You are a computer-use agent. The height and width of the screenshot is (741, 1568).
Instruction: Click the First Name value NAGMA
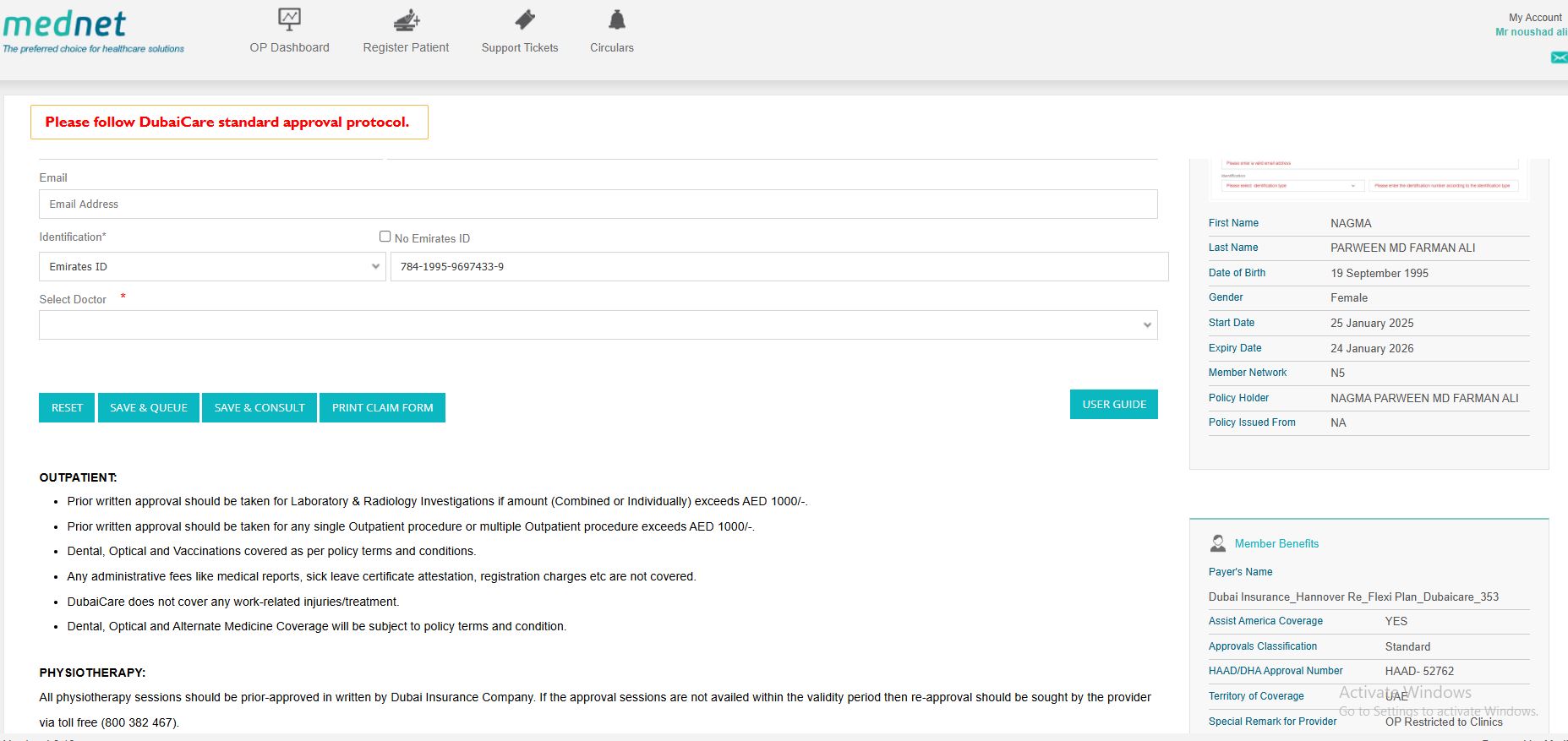[x=1351, y=223]
